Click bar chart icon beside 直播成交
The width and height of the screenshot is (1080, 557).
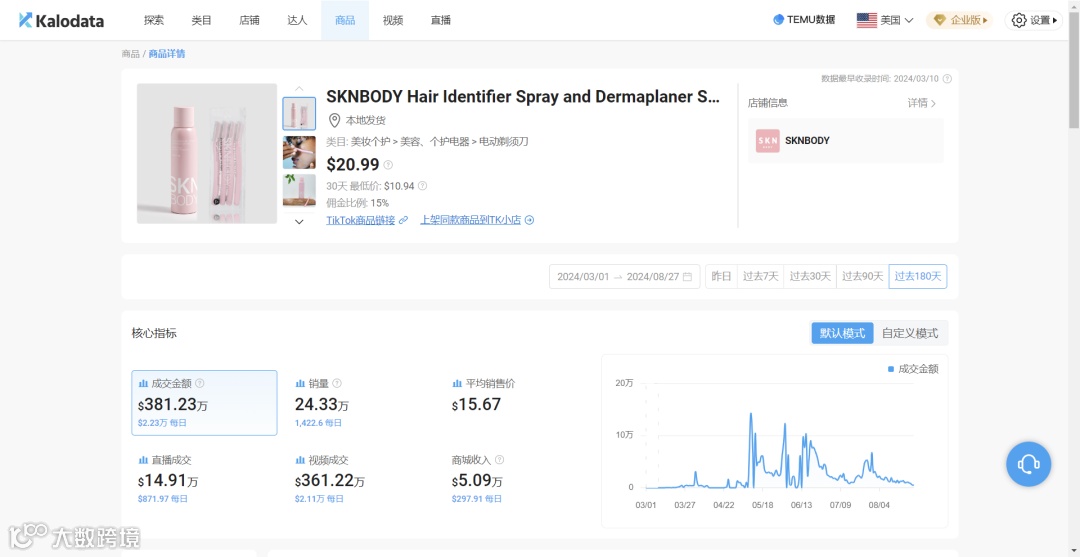143,460
